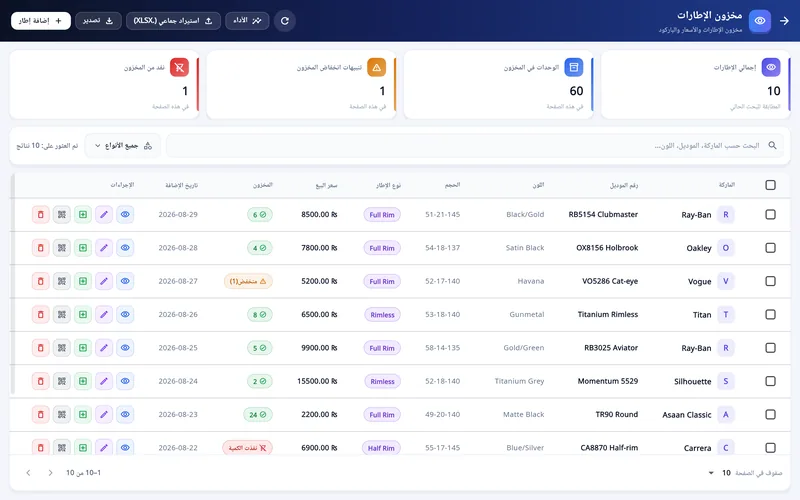Select the Silhouette row checkbox
The height and width of the screenshot is (500, 800).
click(x=770, y=381)
